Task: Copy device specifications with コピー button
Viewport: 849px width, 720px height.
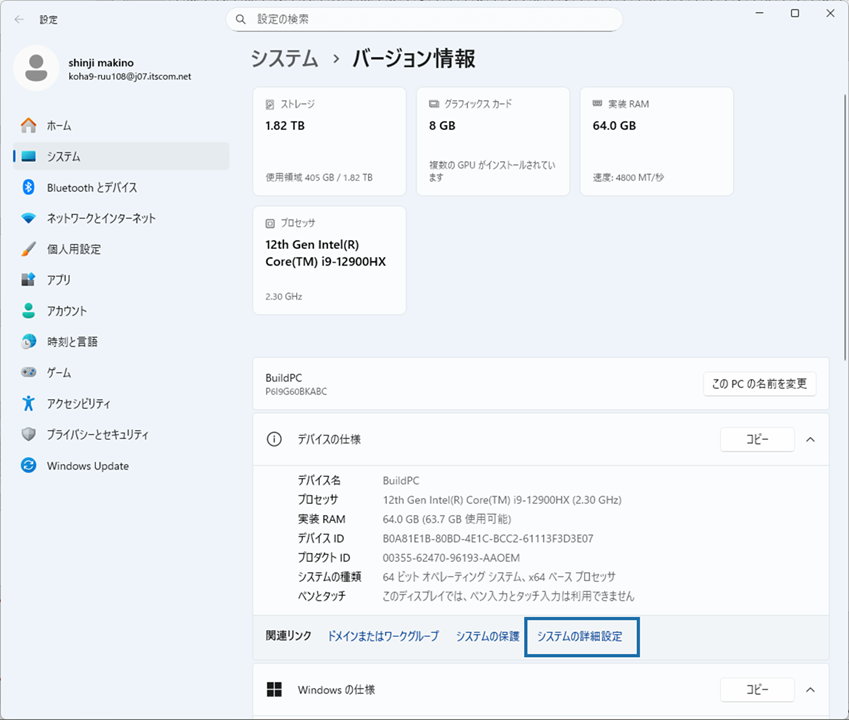Action: tap(757, 440)
